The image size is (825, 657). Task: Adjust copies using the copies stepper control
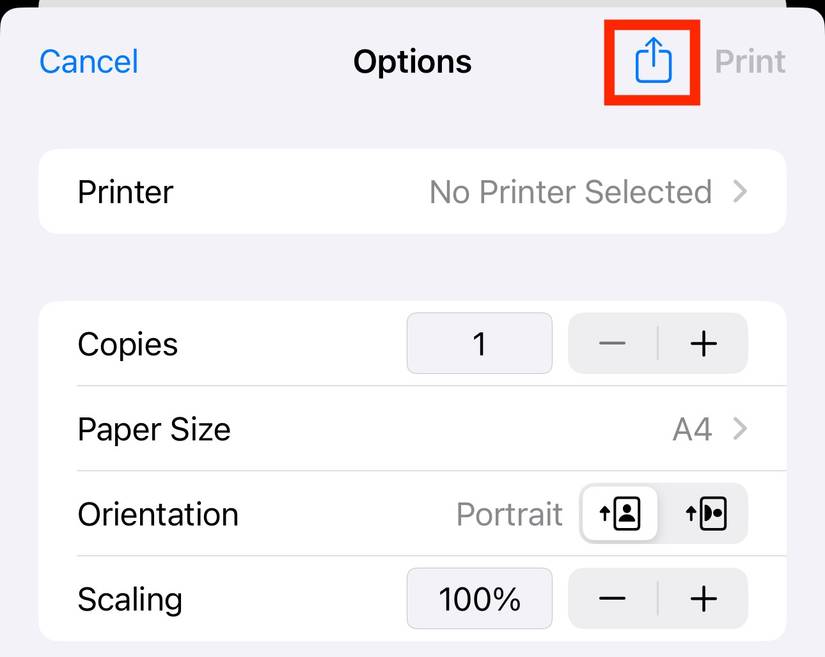(x=657, y=344)
